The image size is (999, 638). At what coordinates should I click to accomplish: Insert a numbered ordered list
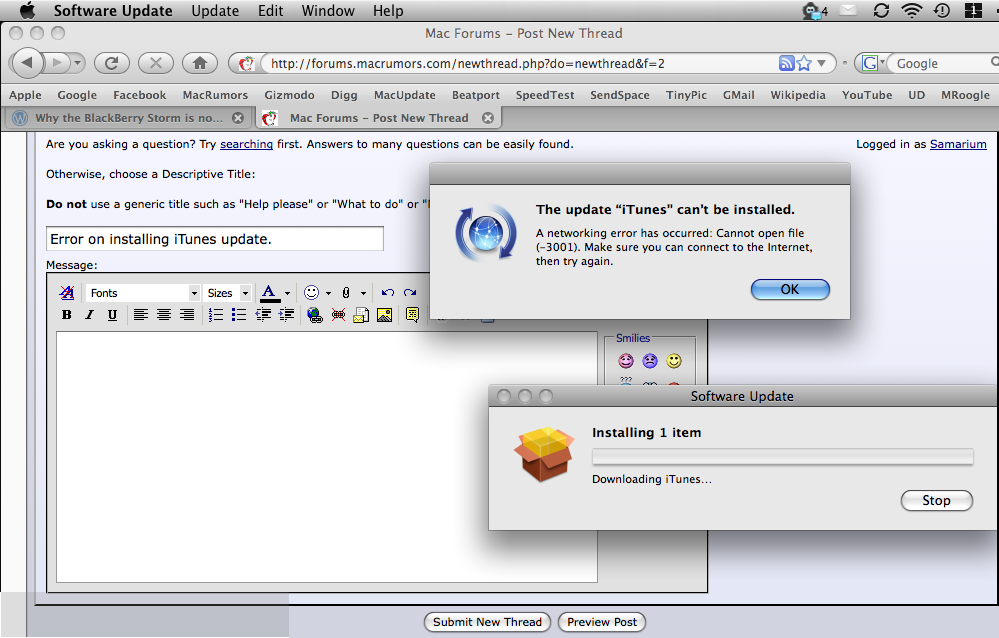tap(216, 315)
